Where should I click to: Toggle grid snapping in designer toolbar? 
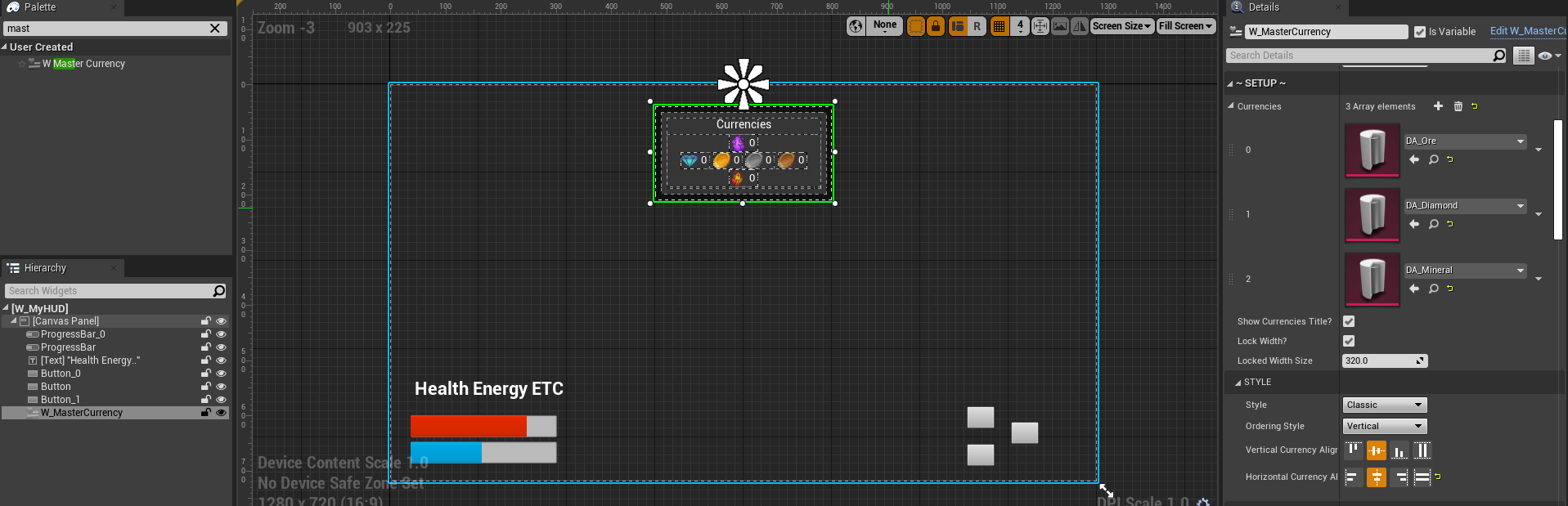[999, 26]
